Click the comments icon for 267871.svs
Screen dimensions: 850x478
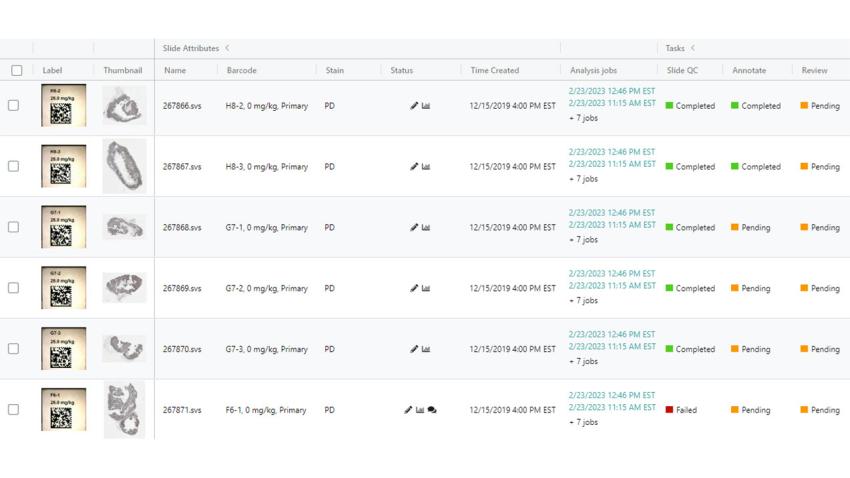(x=432, y=410)
